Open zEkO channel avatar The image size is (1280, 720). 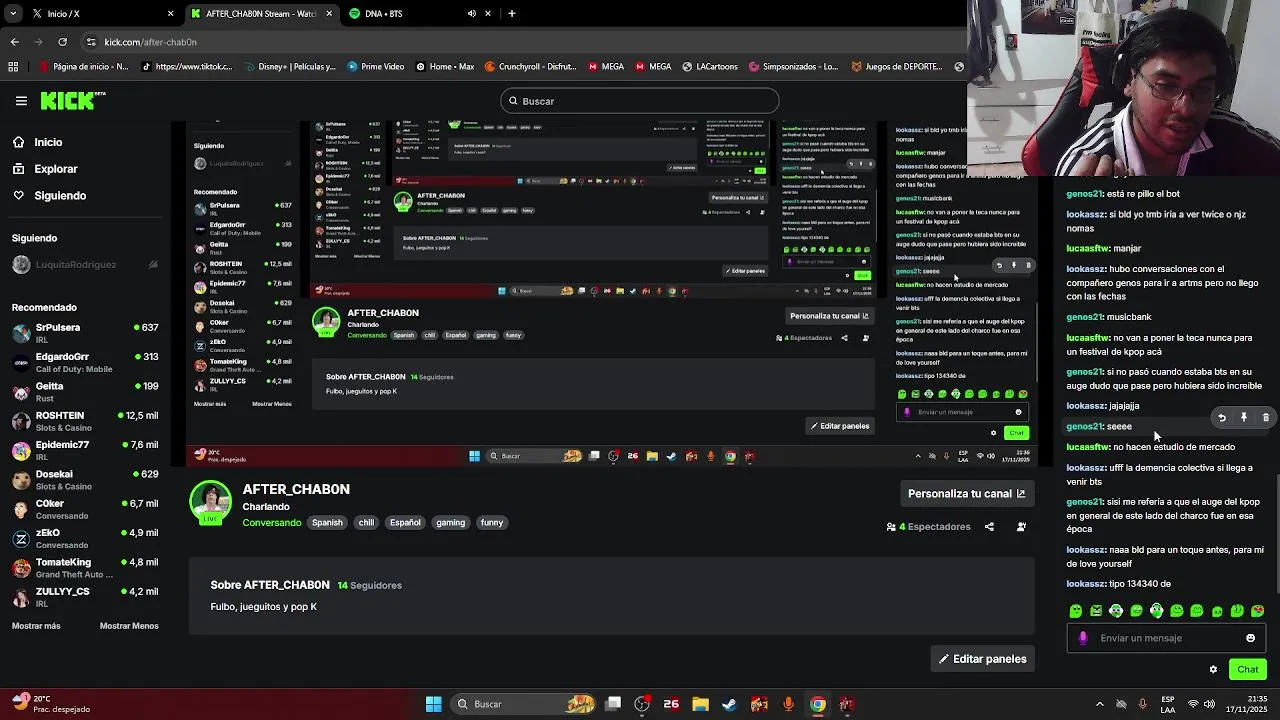point(21,538)
